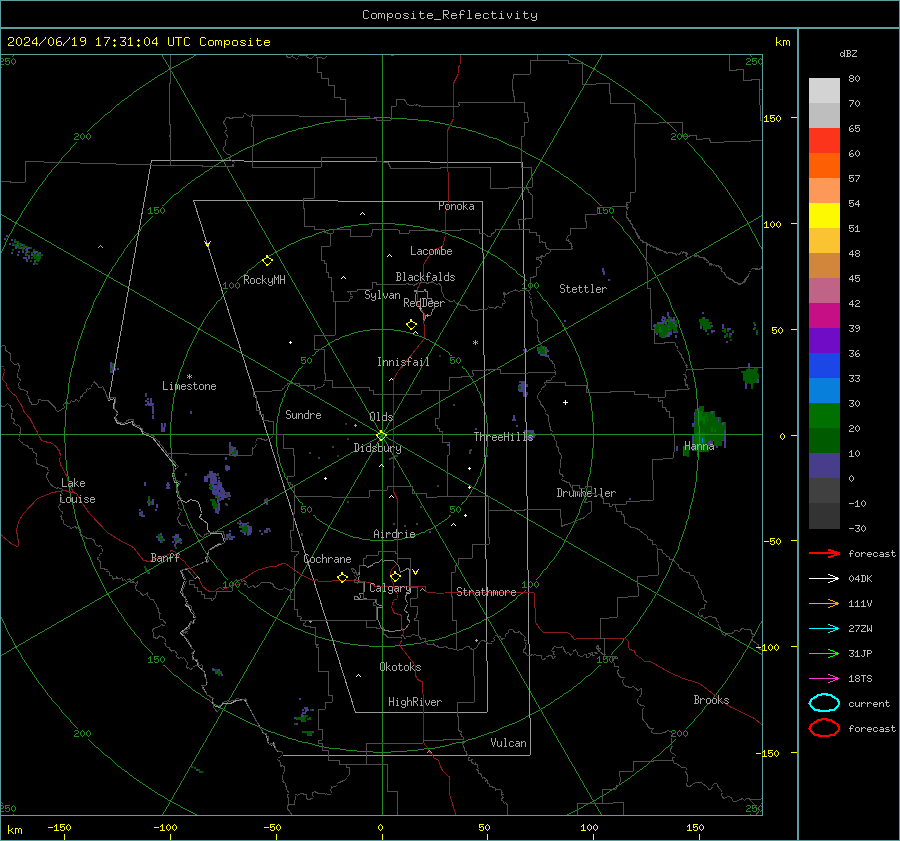Click the Brooks city label
This screenshot has width=900, height=841.
coord(711,700)
